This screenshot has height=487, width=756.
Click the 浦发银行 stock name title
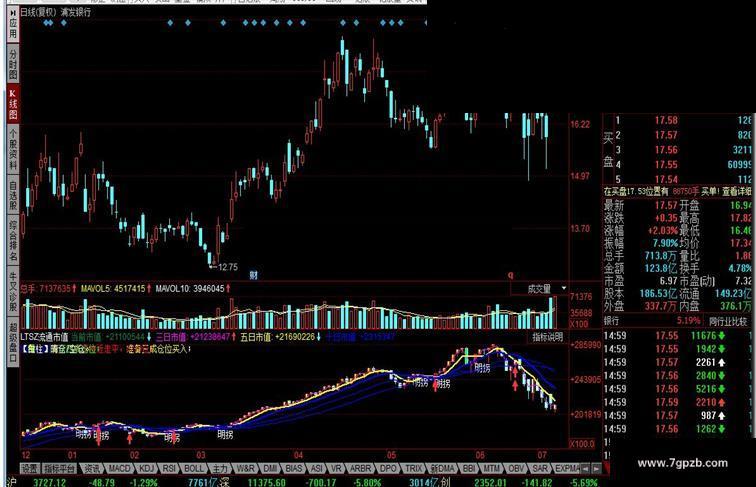pos(76,12)
